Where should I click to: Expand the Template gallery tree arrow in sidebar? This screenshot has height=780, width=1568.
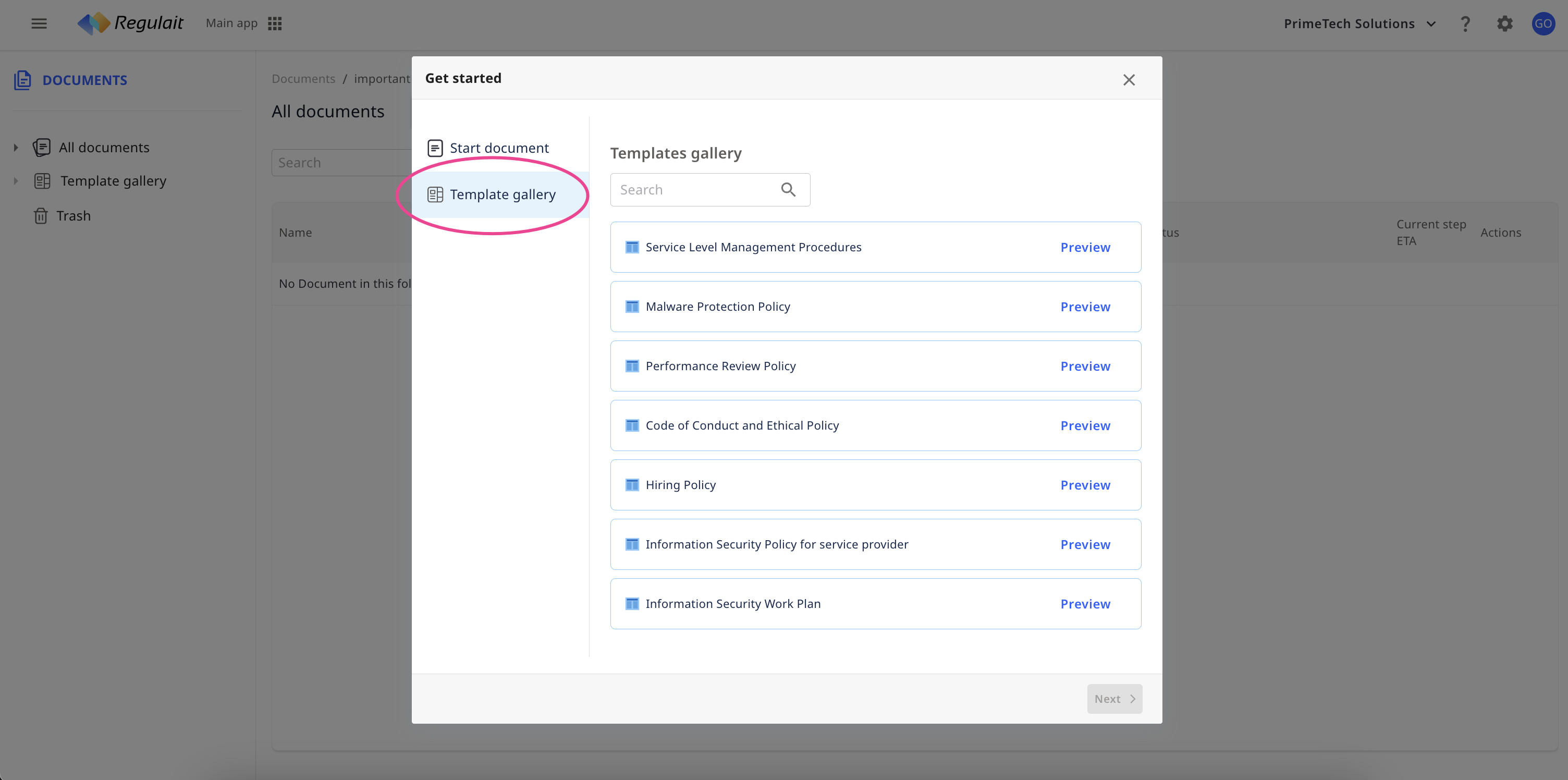point(16,181)
